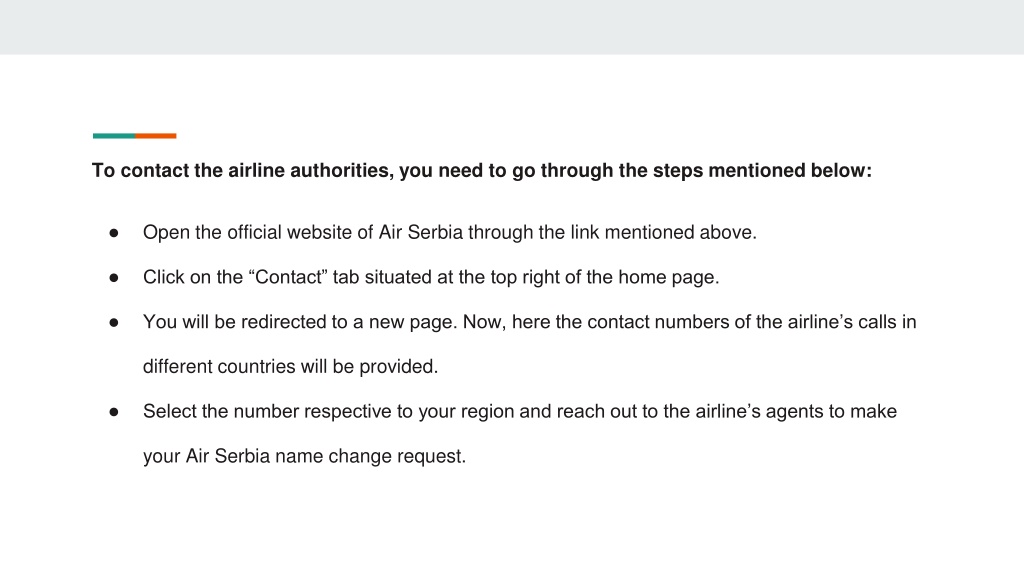This screenshot has height=576, width=1024.
Task: Click the line starting "You will be redirected"
Action: (530, 322)
